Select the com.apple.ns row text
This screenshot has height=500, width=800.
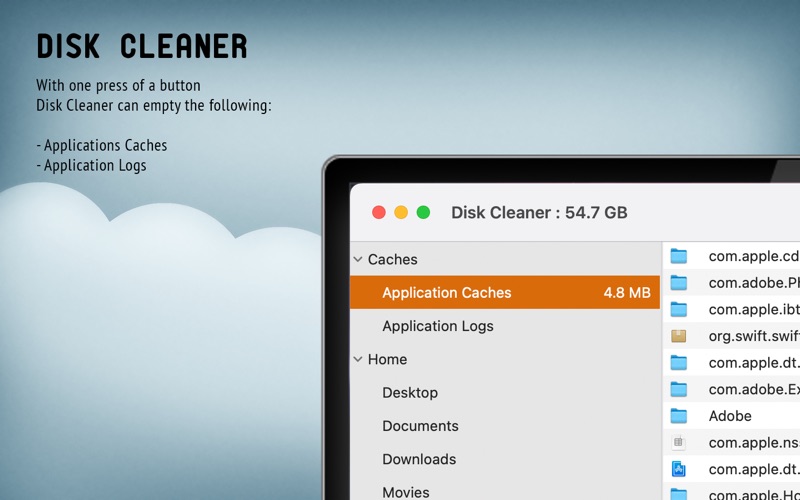754,442
